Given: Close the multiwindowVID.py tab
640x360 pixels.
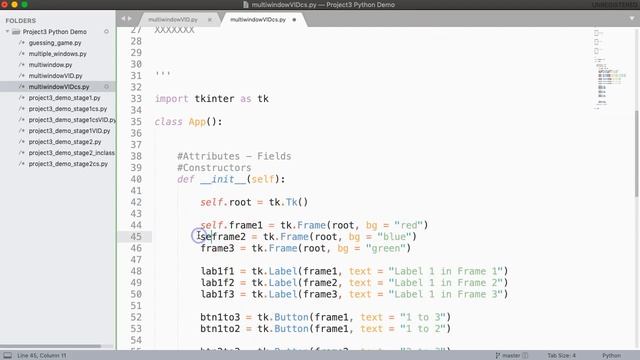Looking at the screenshot, I should (x=210, y=20).
